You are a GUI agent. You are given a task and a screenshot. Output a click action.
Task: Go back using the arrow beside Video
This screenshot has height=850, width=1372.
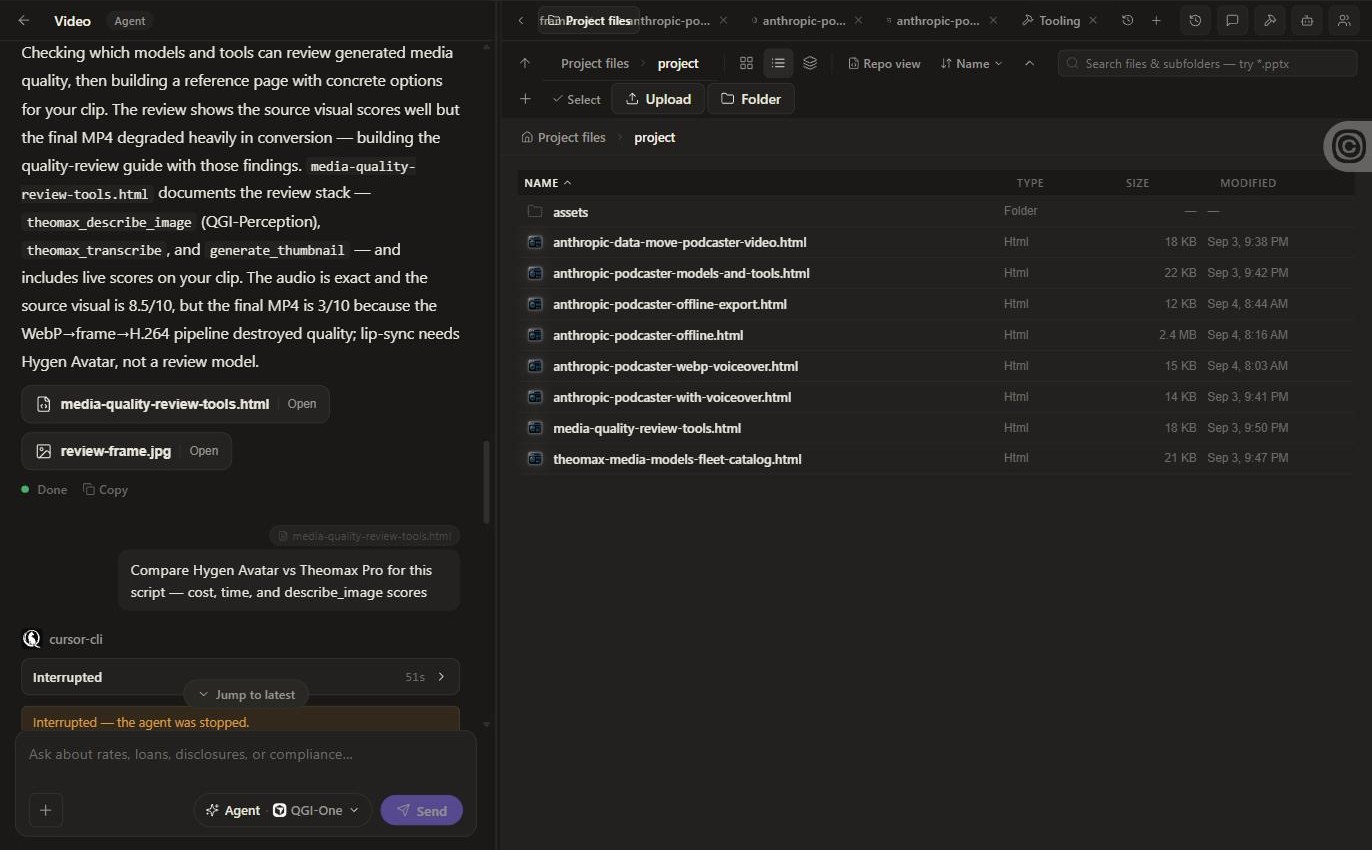(24, 21)
